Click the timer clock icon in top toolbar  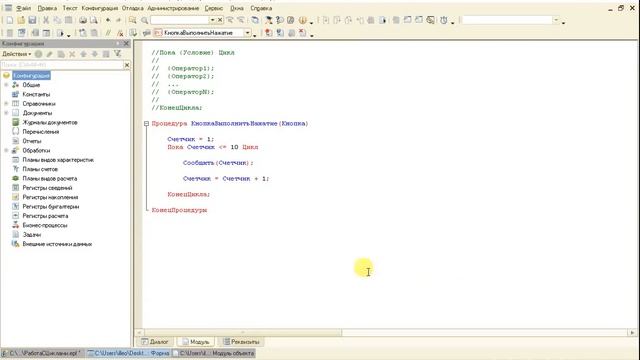pos(444,20)
